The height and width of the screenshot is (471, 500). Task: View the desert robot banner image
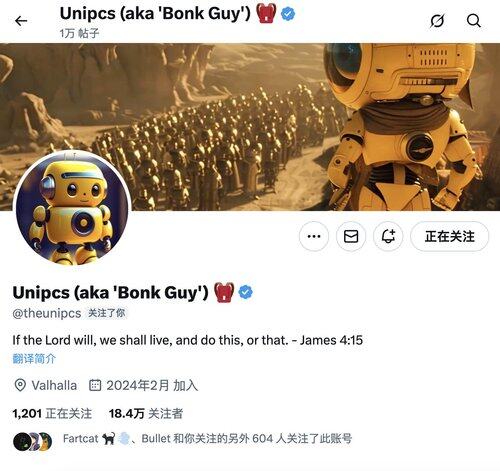(250, 127)
